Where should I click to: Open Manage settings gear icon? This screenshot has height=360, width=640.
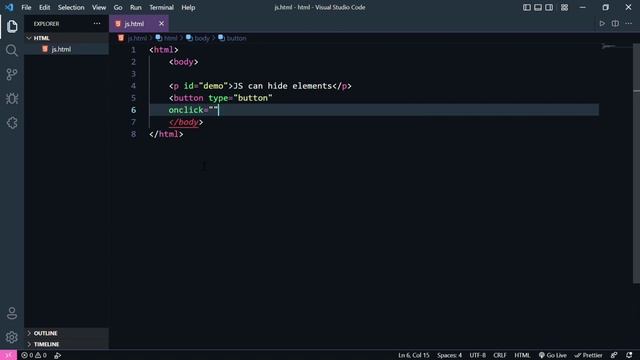12,337
